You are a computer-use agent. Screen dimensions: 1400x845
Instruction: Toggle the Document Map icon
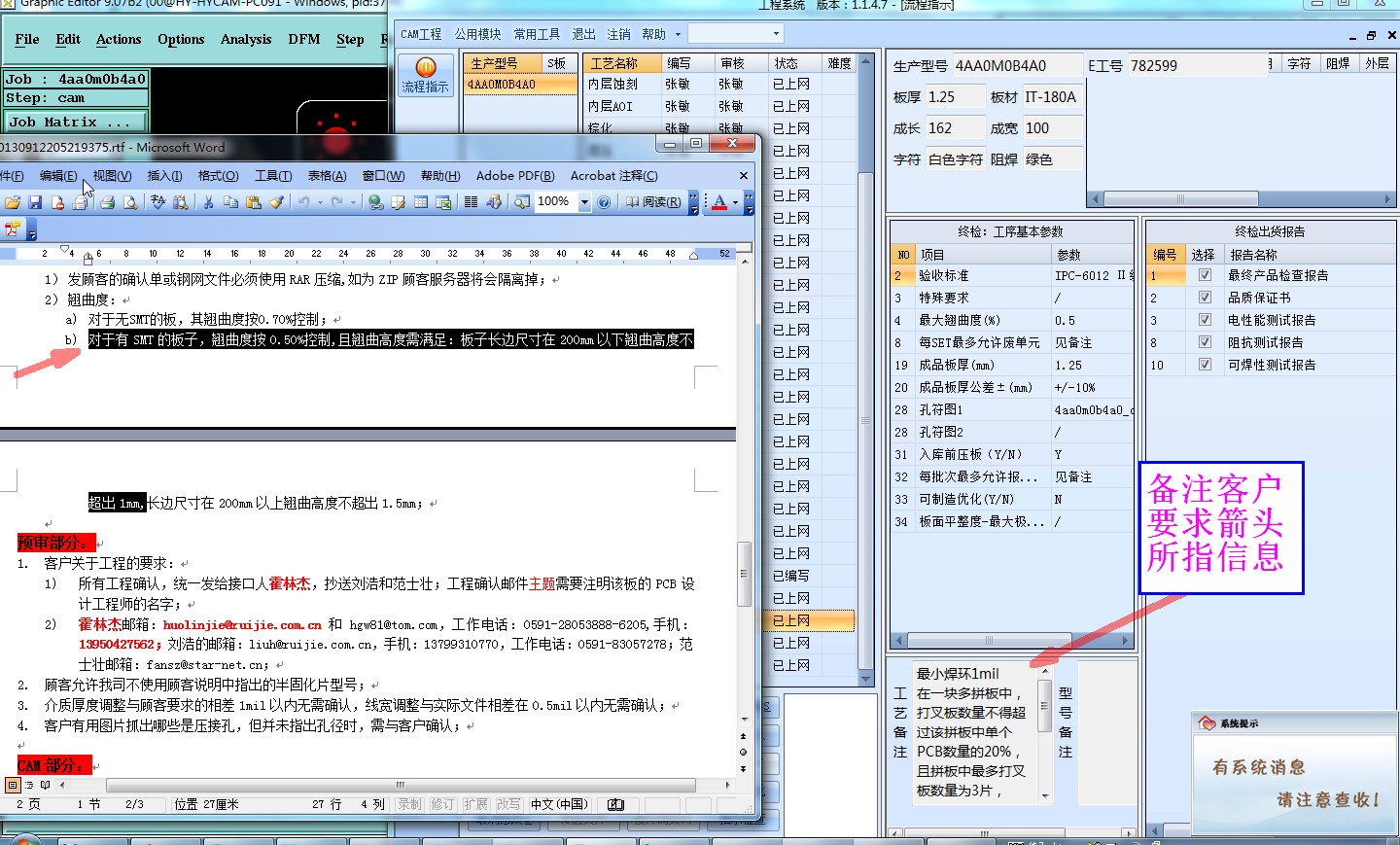click(x=522, y=202)
